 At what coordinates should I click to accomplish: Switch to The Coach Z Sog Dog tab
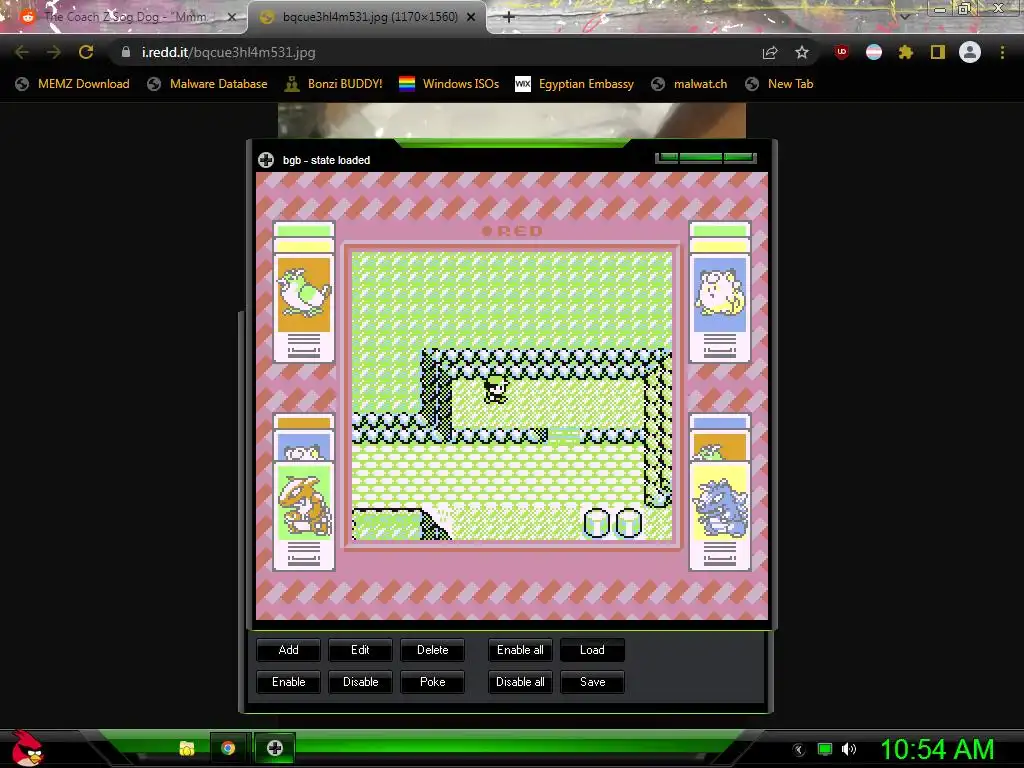click(x=124, y=17)
